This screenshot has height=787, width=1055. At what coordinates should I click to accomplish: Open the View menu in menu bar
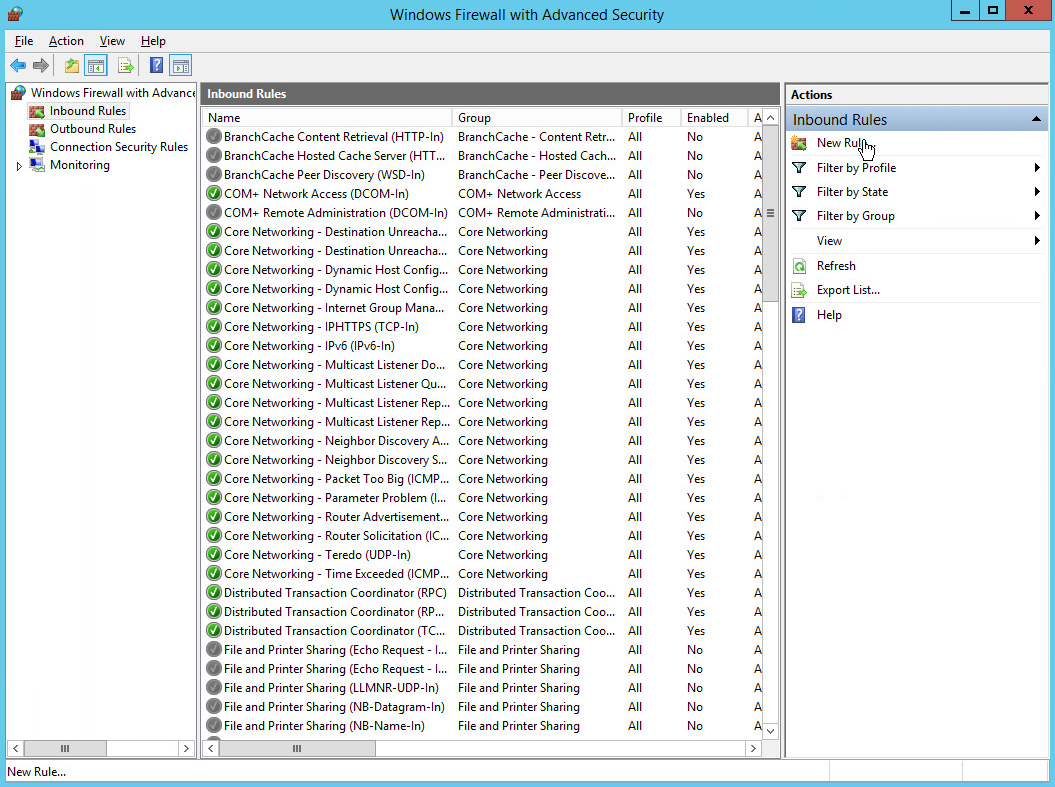(112, 41)
